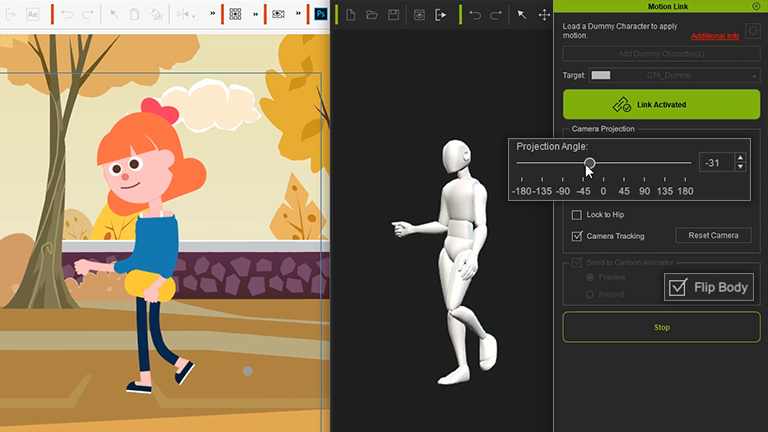
Task: Click the export arrow icon in 3D toolbar
Action: coord(440,14)
